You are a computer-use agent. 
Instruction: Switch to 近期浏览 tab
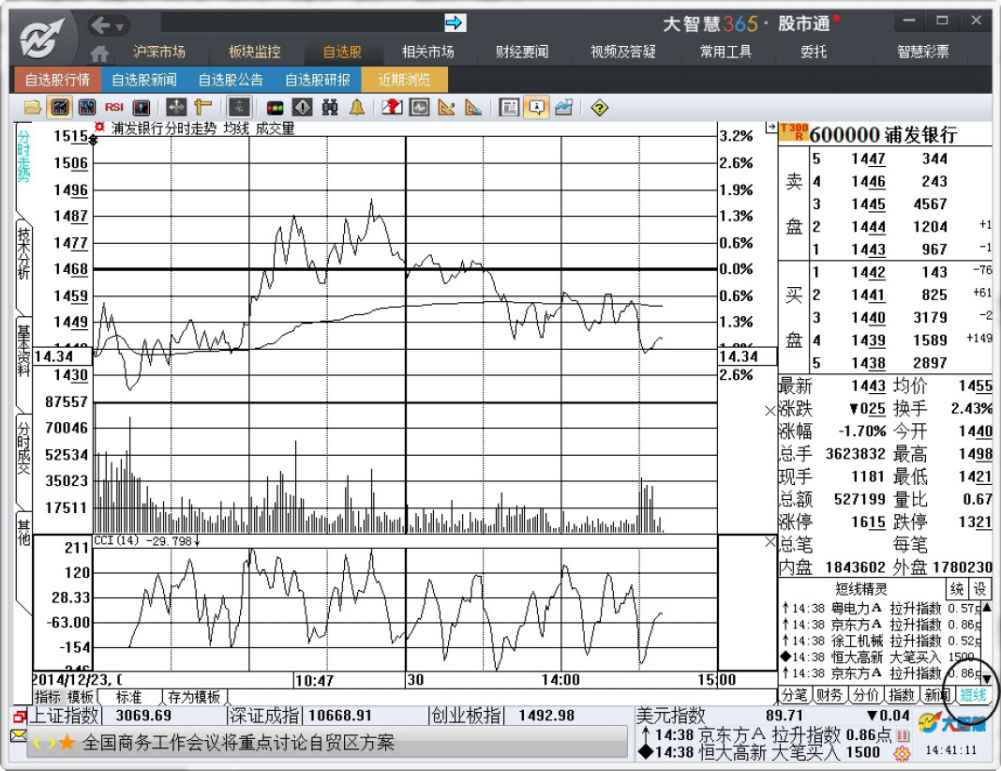click(405, 80)
